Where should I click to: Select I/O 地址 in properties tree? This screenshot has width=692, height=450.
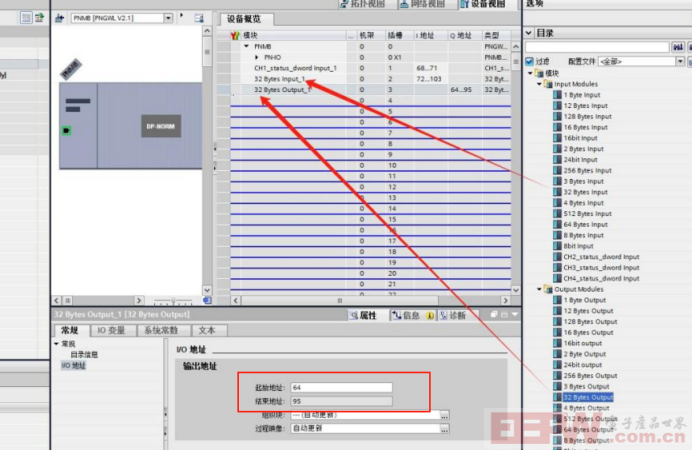point(73,365)
